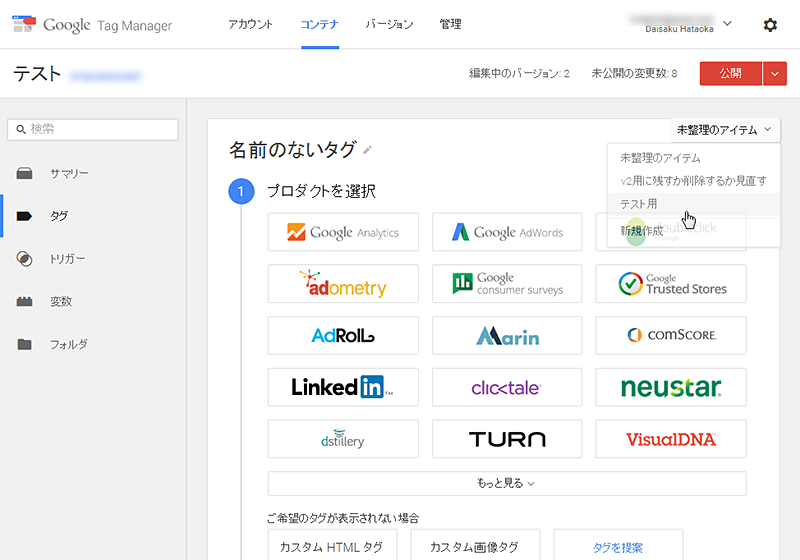The height and width of the screenshot is (560, 800).
Task: Select the Marin tag tile
Action: (x=507, y=336)
